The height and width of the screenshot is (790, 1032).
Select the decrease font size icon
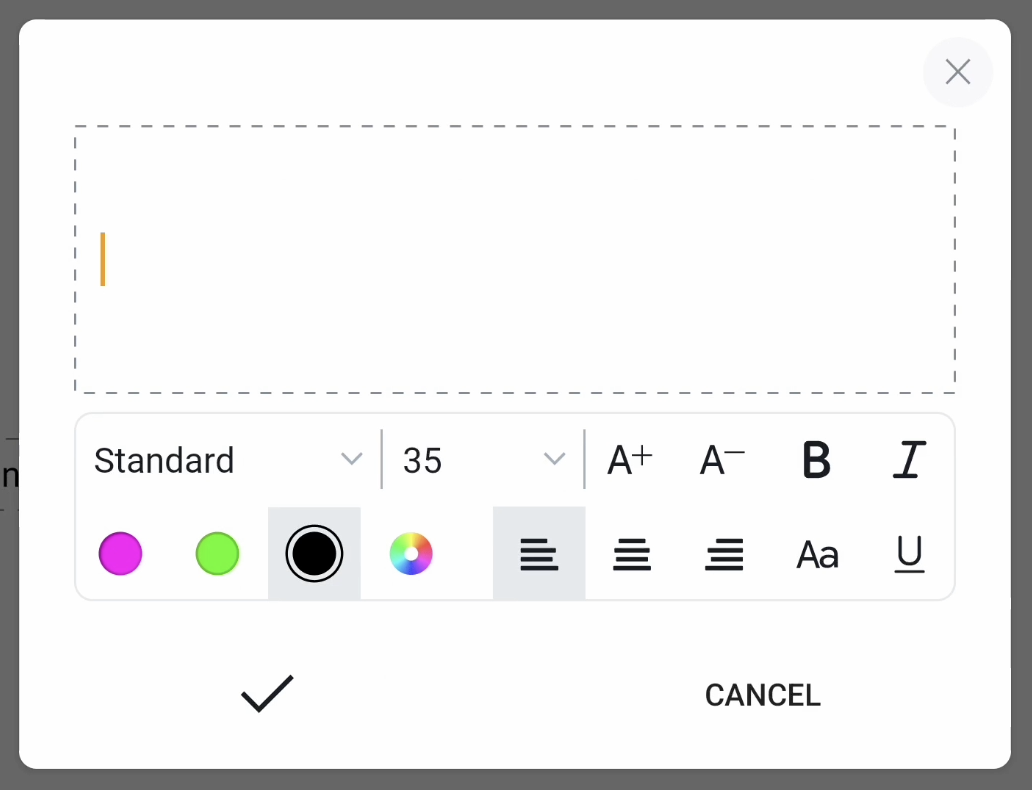[721, 460]
